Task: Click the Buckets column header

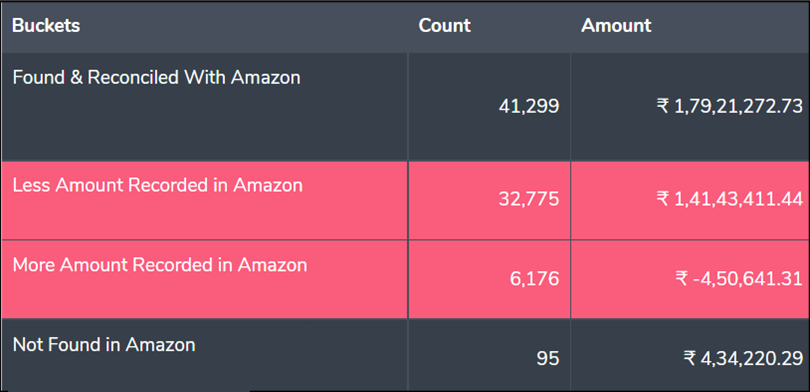Action: pyautogui.click(x=46, y=25)
